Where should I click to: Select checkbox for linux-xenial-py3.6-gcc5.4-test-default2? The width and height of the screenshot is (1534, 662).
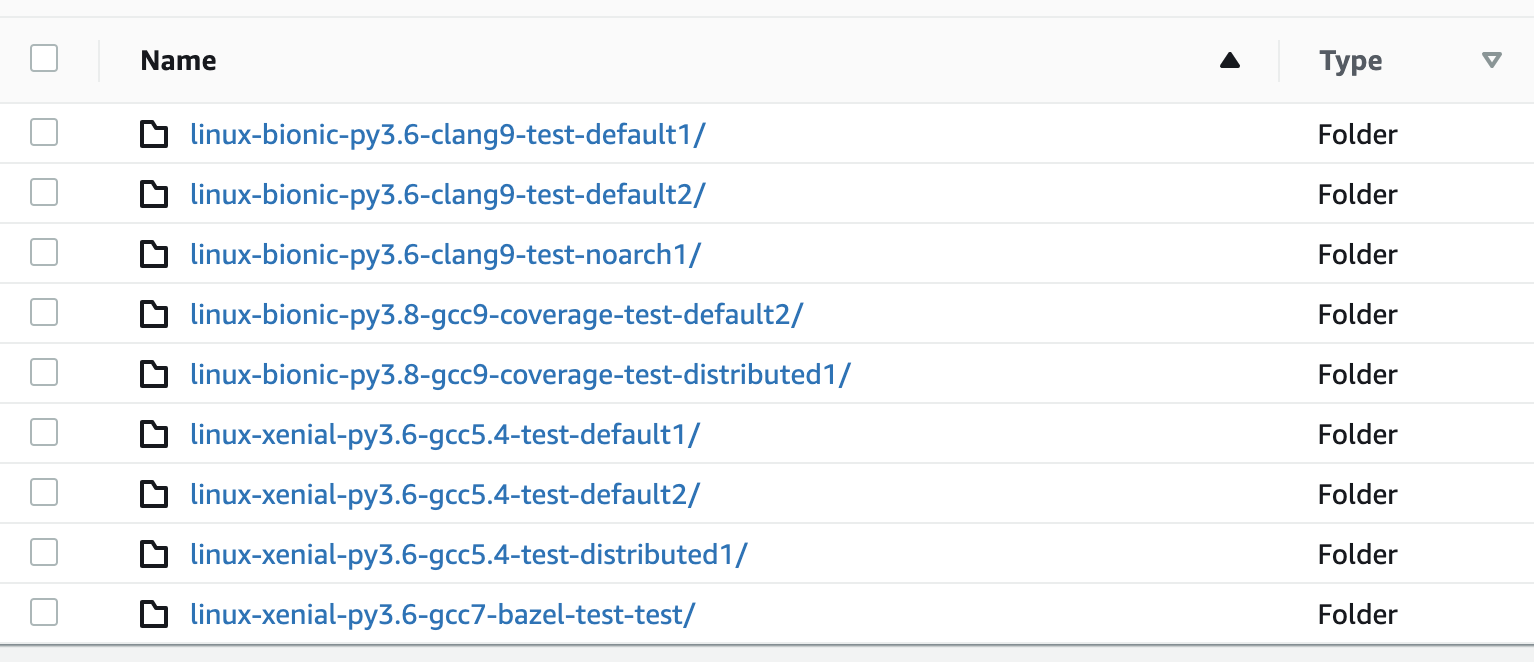pos(44,492)
